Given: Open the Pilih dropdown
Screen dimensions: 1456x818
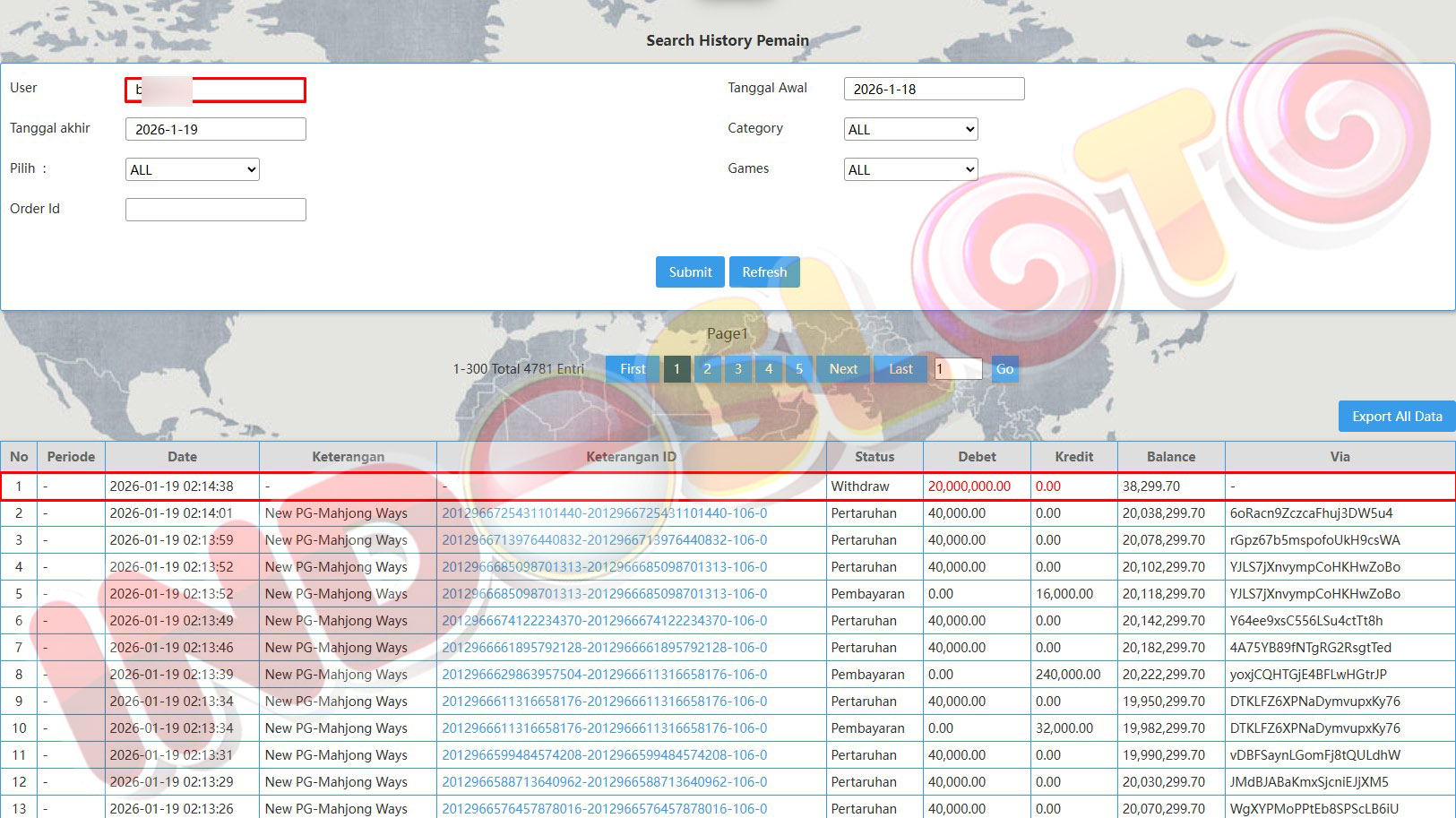Looking at the screenshot, I should pos(193,170).
